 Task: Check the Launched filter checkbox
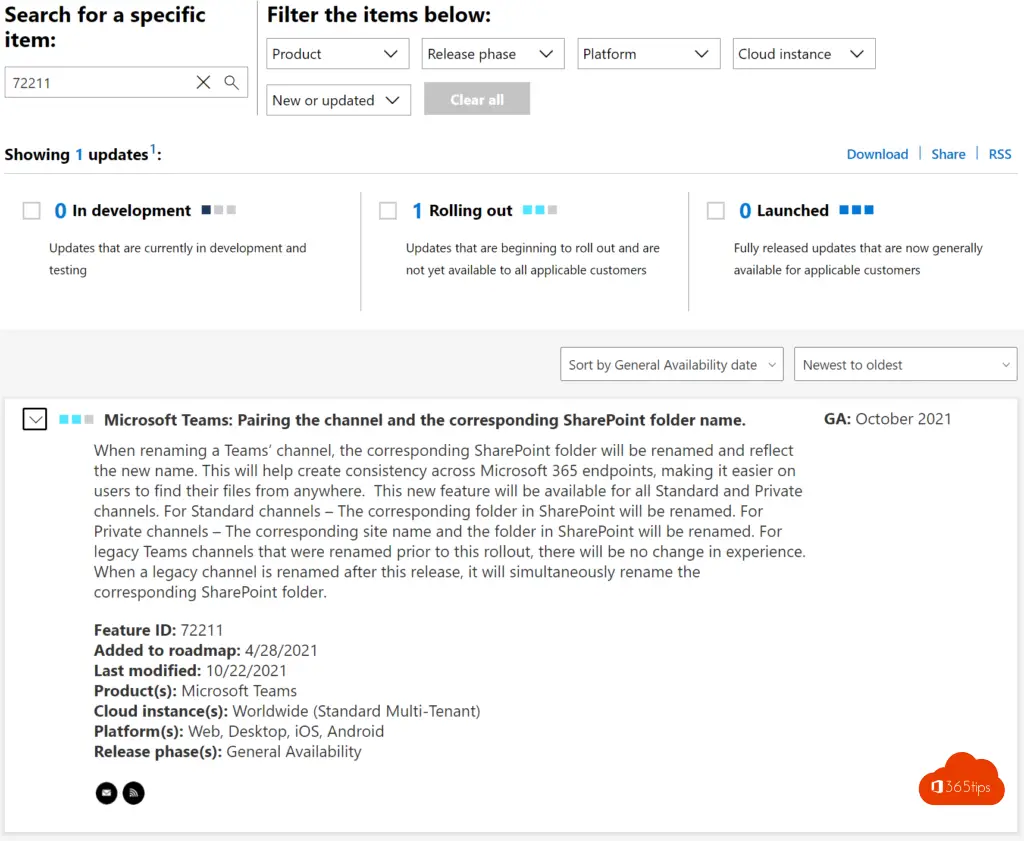tap(715, 210)
